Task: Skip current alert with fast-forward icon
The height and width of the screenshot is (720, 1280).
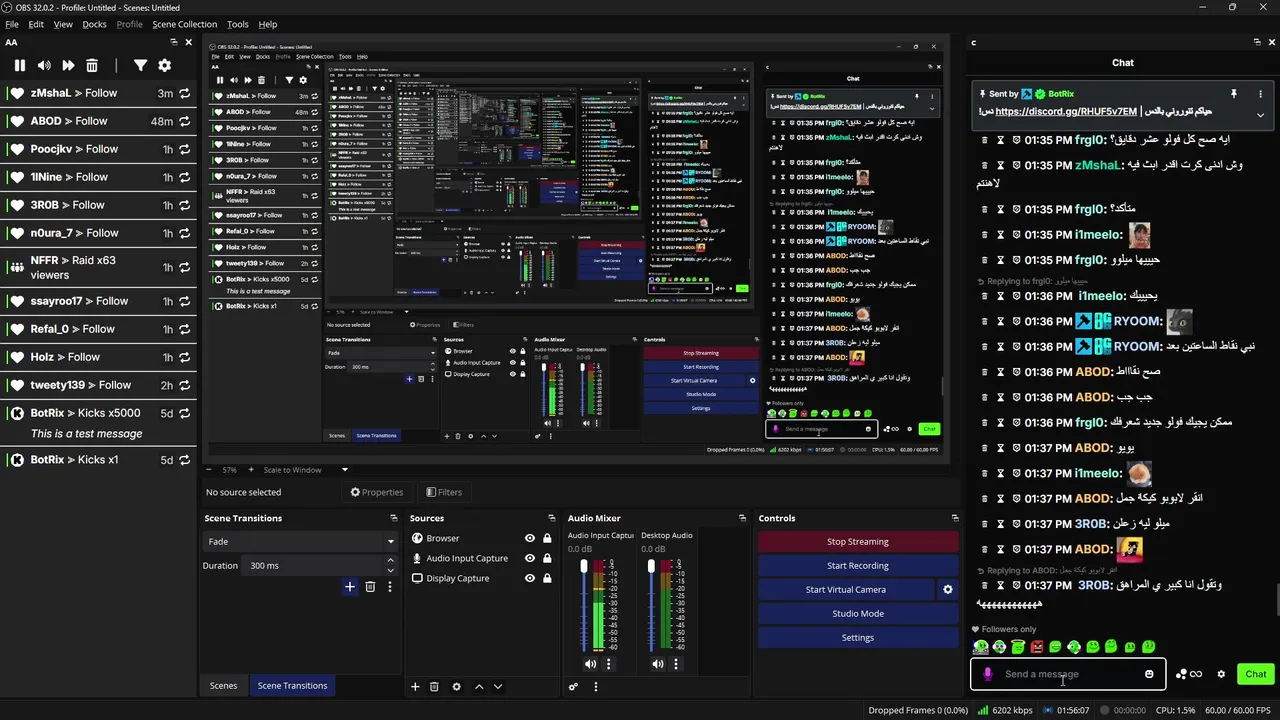Action: [68, 65]
